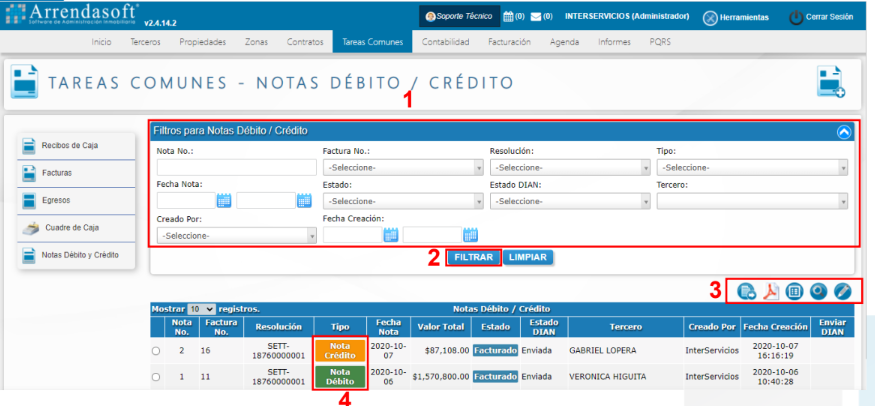Image resolution: width=875 pixels, height=406 pixels.
Task: Open the Creado Por dropdown
Action: pyautogui.click(x=236, y=235)
